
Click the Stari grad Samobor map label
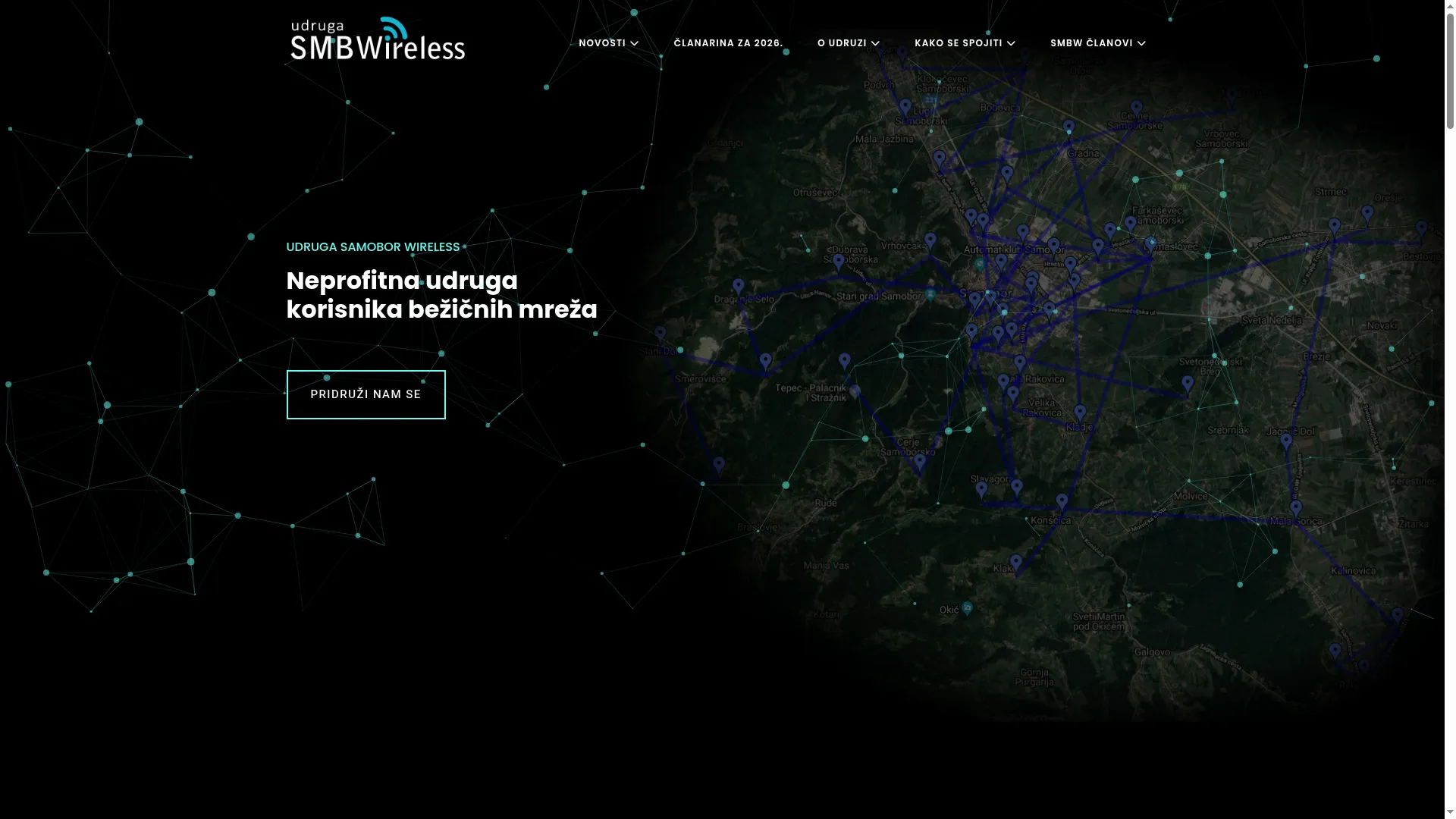(x=879, y=296)
